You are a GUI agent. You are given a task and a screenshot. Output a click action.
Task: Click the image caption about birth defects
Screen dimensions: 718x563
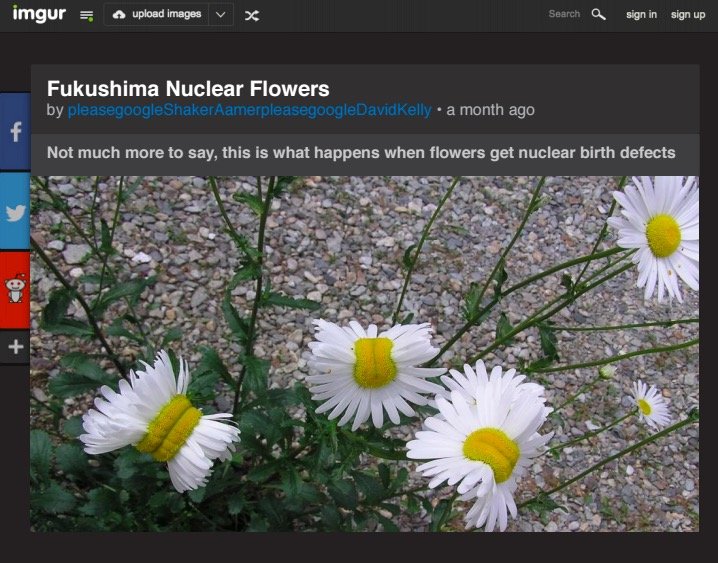361,153
